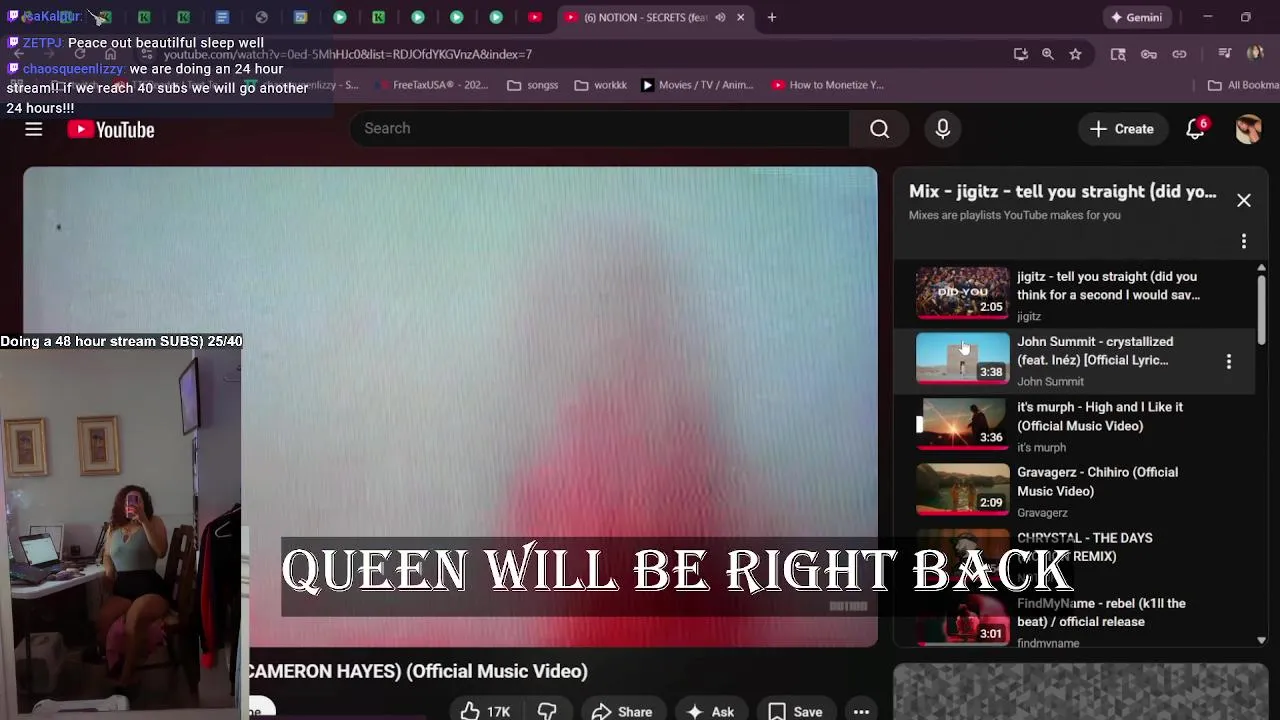The height and width of the screenshot is (720, 1280).
Task: Play John Summit crystallized thumbnail
Action: pos(963,357)
